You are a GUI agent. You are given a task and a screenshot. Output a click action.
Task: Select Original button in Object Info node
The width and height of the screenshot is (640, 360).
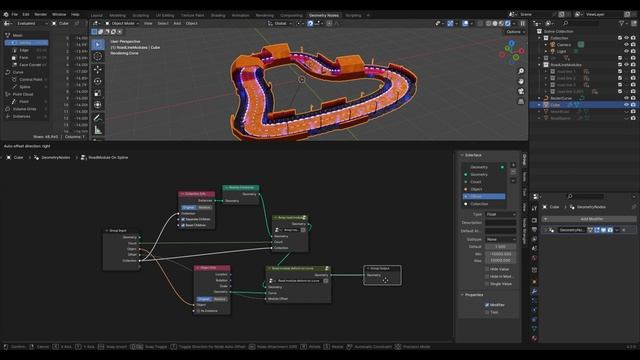pos(204,299)
